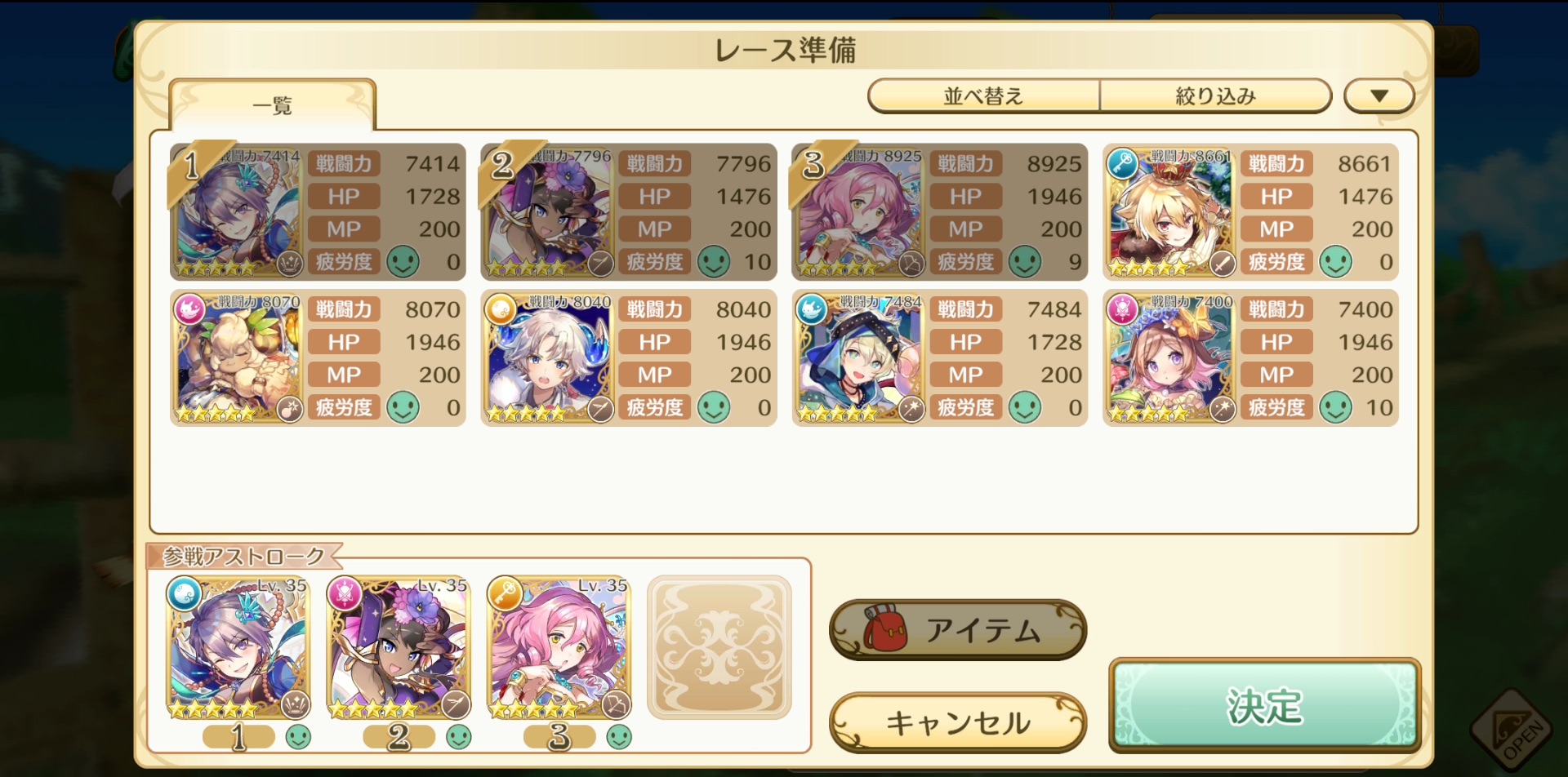Select the sheep character card with 戦闘力 8070

pyautogui.click(x=318, y=357)
